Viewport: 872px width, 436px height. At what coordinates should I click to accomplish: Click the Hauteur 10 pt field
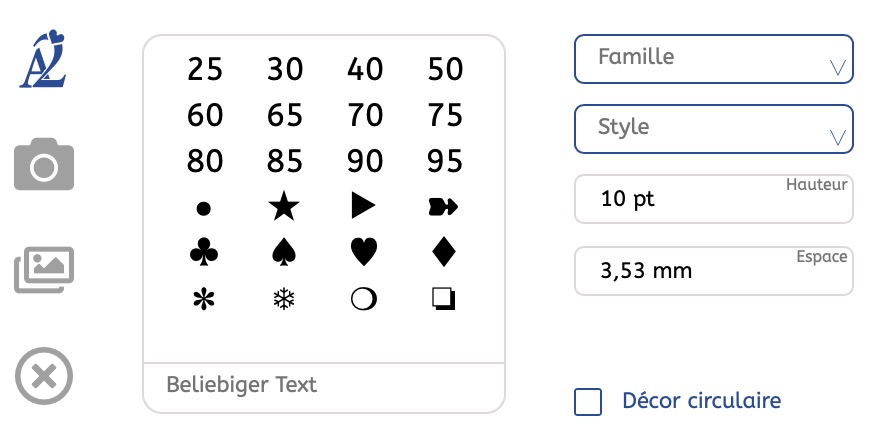pyautogui.click(x=713, y=199)
